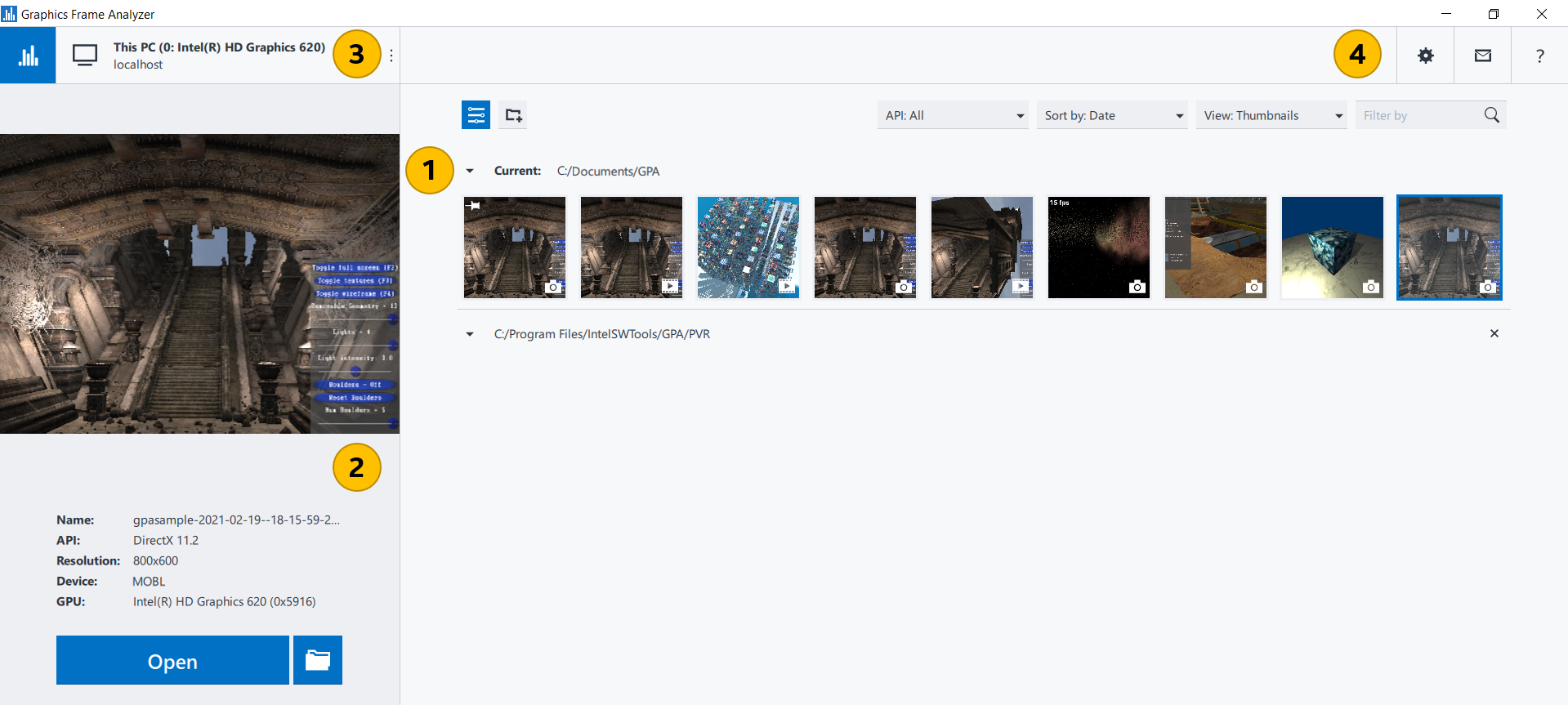Open the View: Thumbnails dropdown
The width and height of the screenshot is (1568, 705).
[1271, 115]
